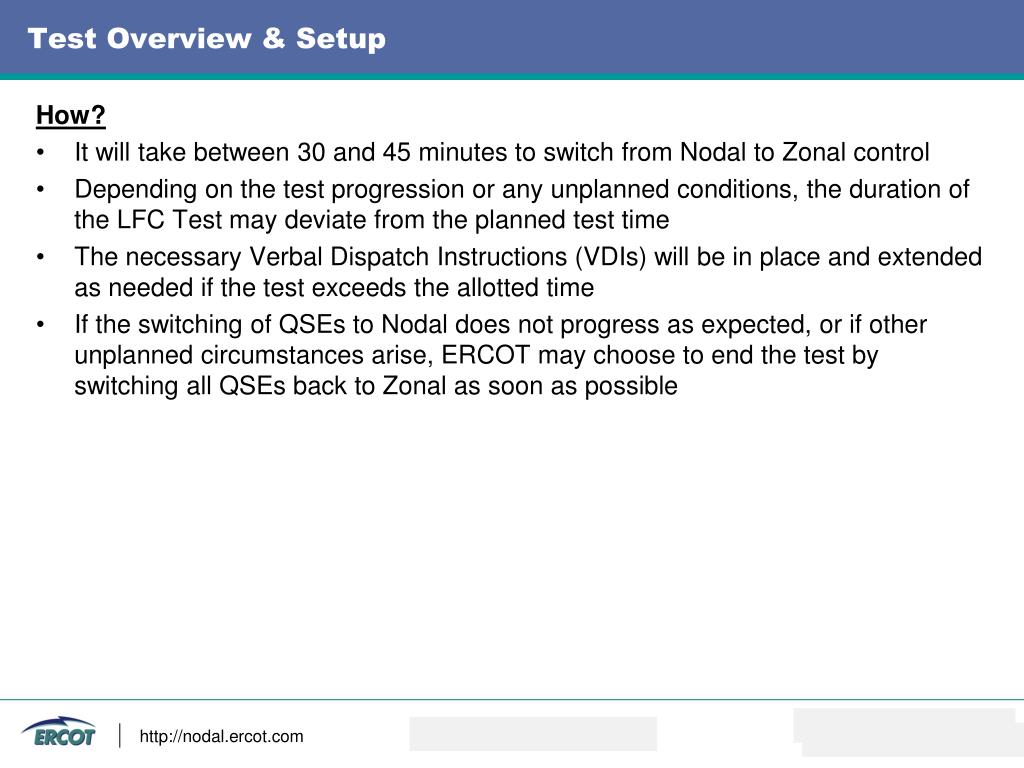The height and width of the screenshot is (768, 1024).
Task: Click the vertical divider beside ERCOT logo
Action: pyautogui.click(x=120, y=735)
